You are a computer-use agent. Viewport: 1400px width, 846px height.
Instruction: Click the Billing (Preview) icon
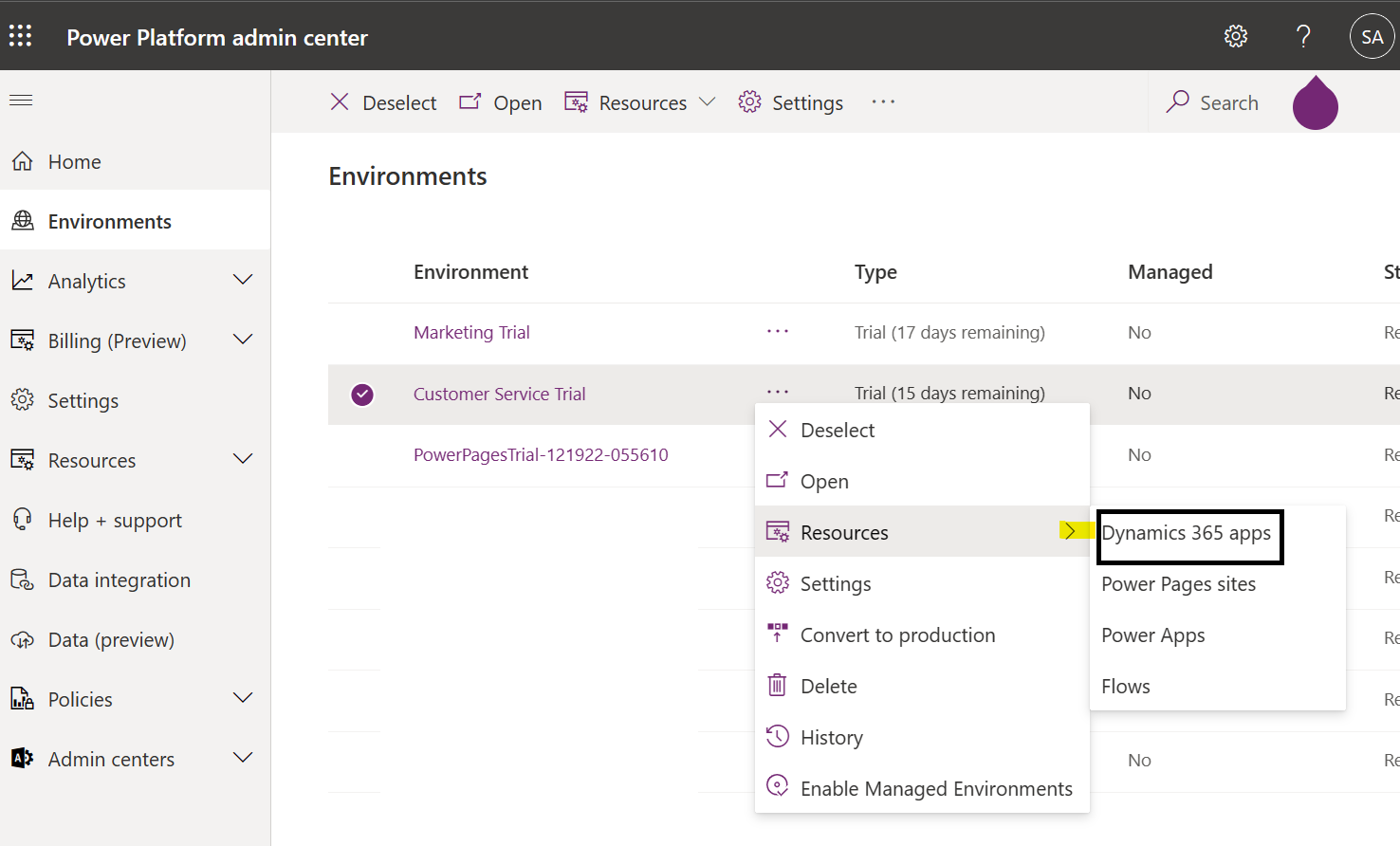tap(23, 340)
